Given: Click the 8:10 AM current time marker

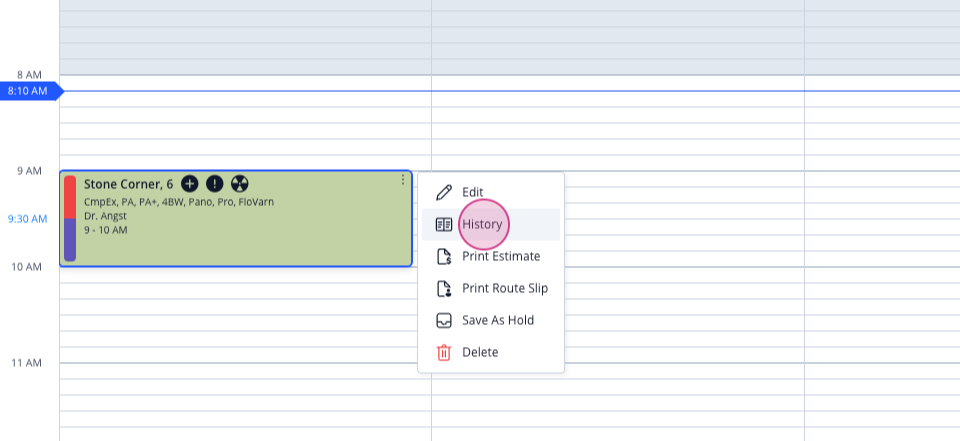Looking at the screenshot, I should (31, 91).
